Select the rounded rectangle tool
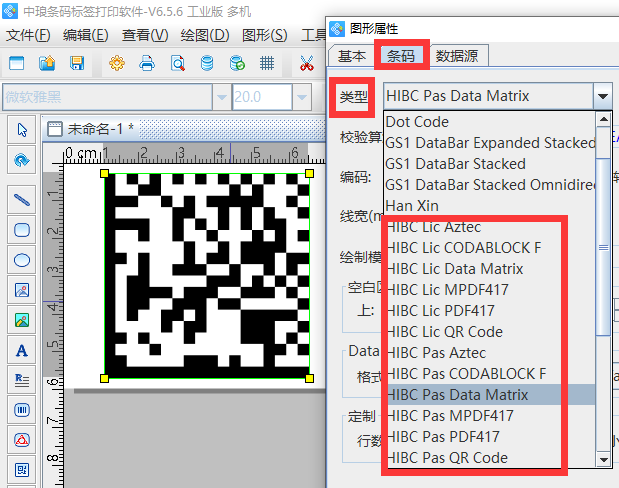The width and height of the screenshot is (619, 488). tap(22, 230)
